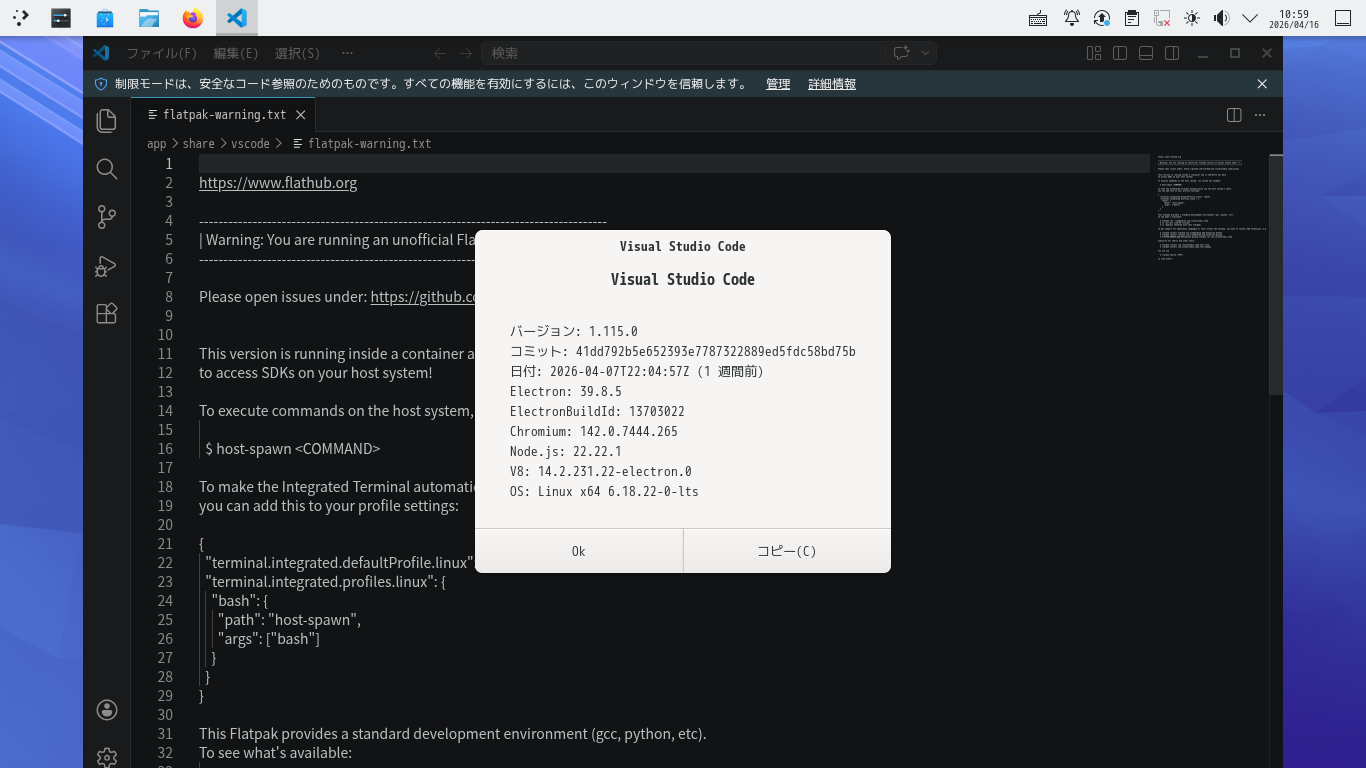This screenshot has width=1366, height=768.
Task: Open the Accounts menu in activity bar
Action: pos(107,710)
